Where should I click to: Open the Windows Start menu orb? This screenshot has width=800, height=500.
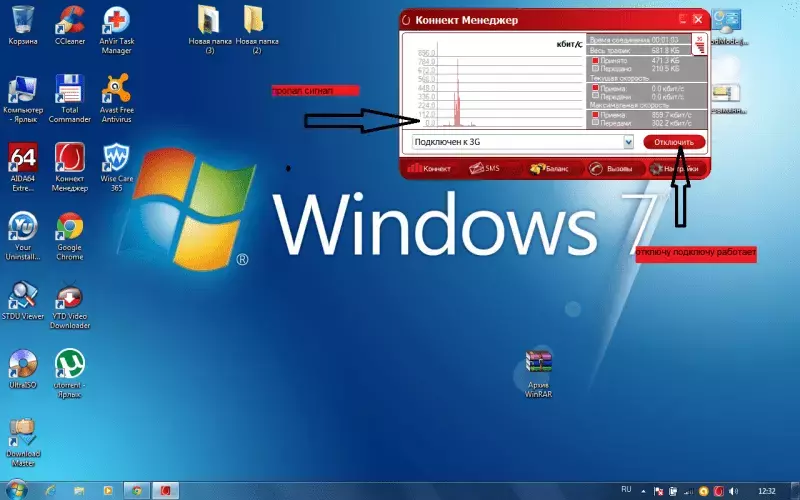(x=16, y=490)
